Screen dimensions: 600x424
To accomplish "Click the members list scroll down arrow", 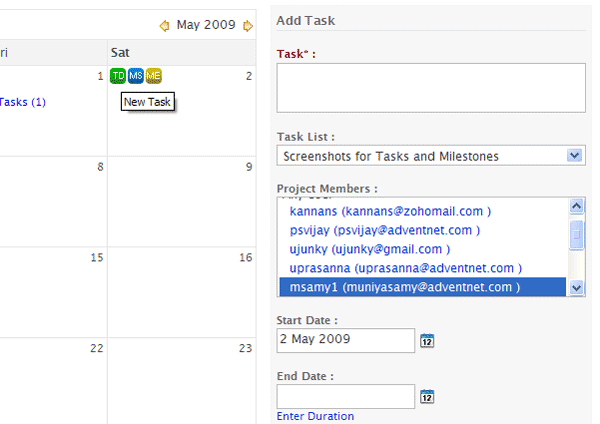I will coord(576,287).
